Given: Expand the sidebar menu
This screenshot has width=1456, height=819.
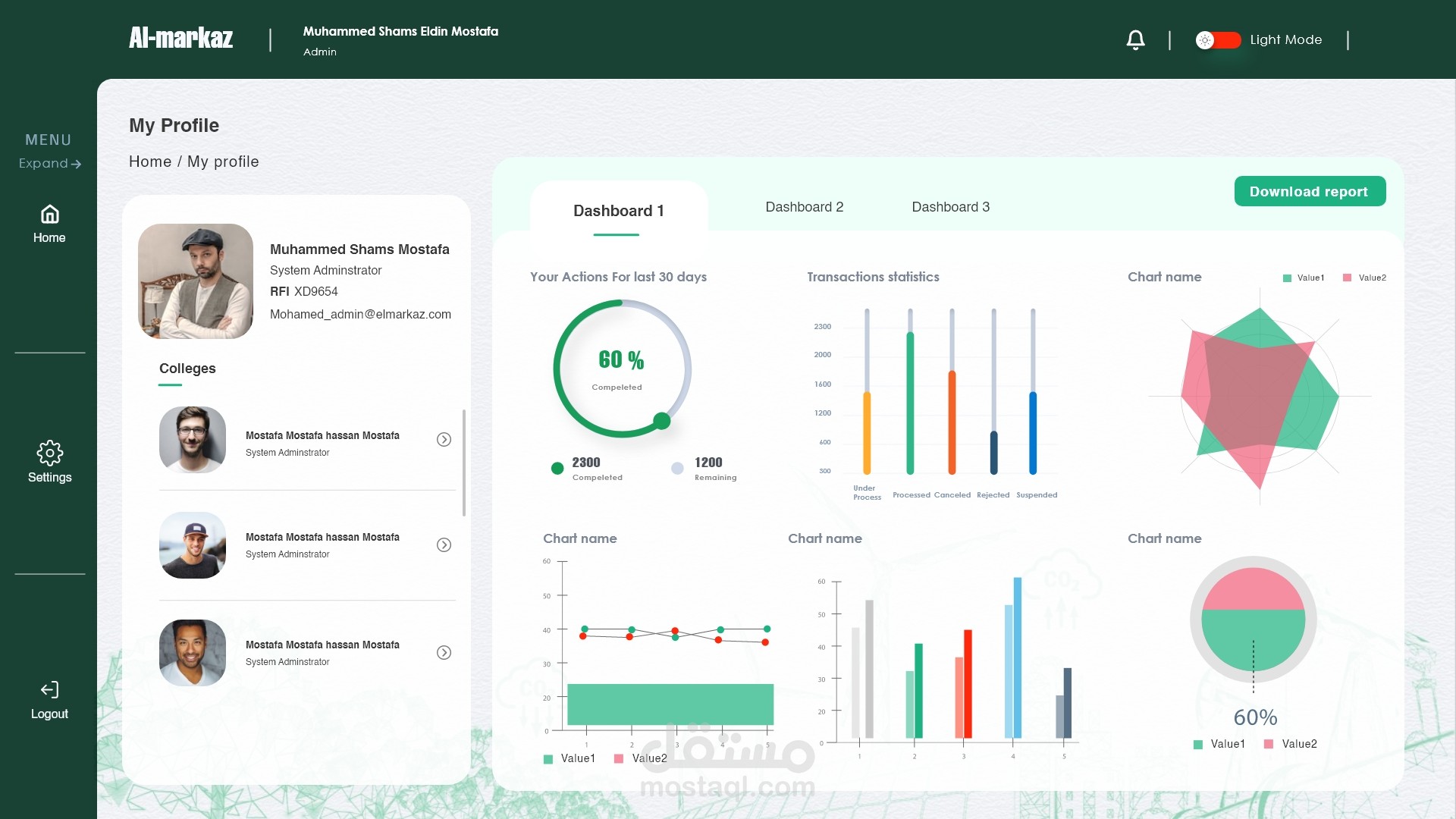Looking at the screenshot, I should pos(50,164).
